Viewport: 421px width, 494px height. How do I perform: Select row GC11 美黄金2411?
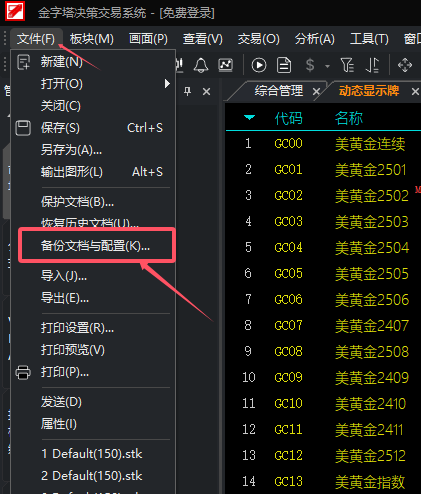tap(323, 430)
